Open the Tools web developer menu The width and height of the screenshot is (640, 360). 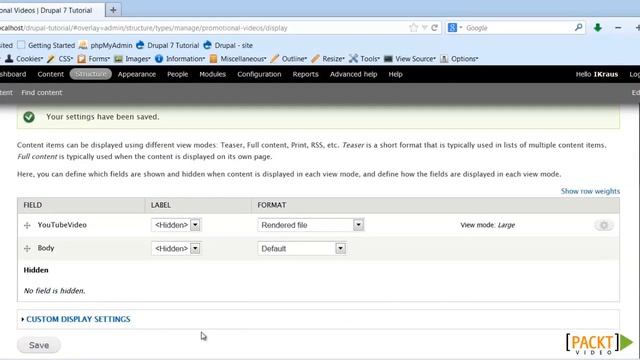364,59
